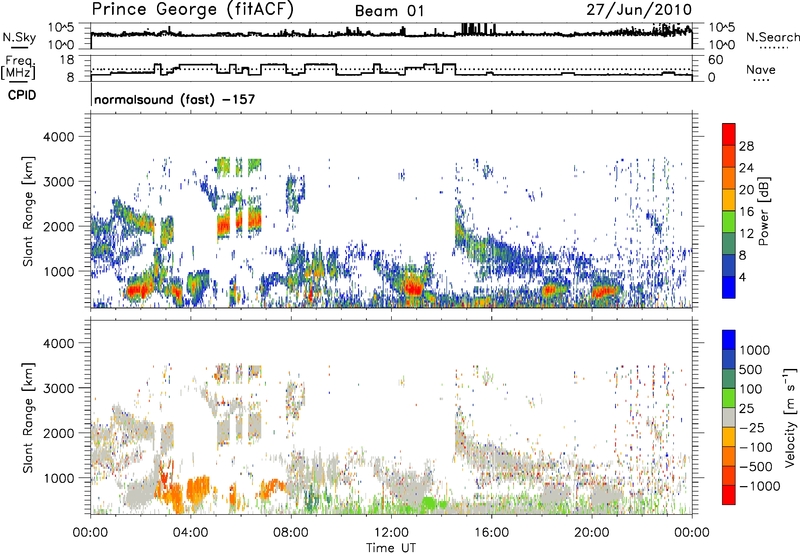
Task: Click the '60' Nave axis tick
Action: point(716,60)
